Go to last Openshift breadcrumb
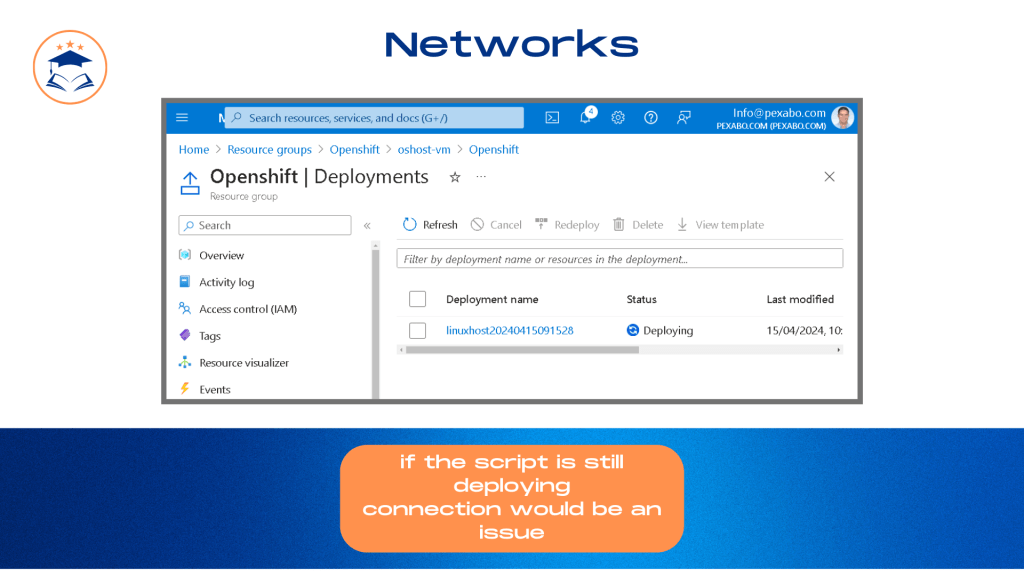1024x576 pixels. click(x=494, y=150)
